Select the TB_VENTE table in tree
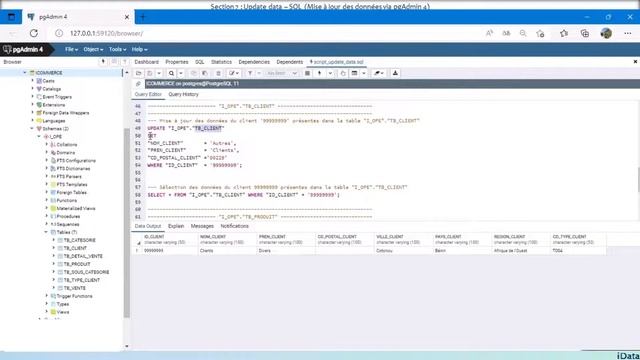Viewport: 640px width, 360px height. (75, 288)
